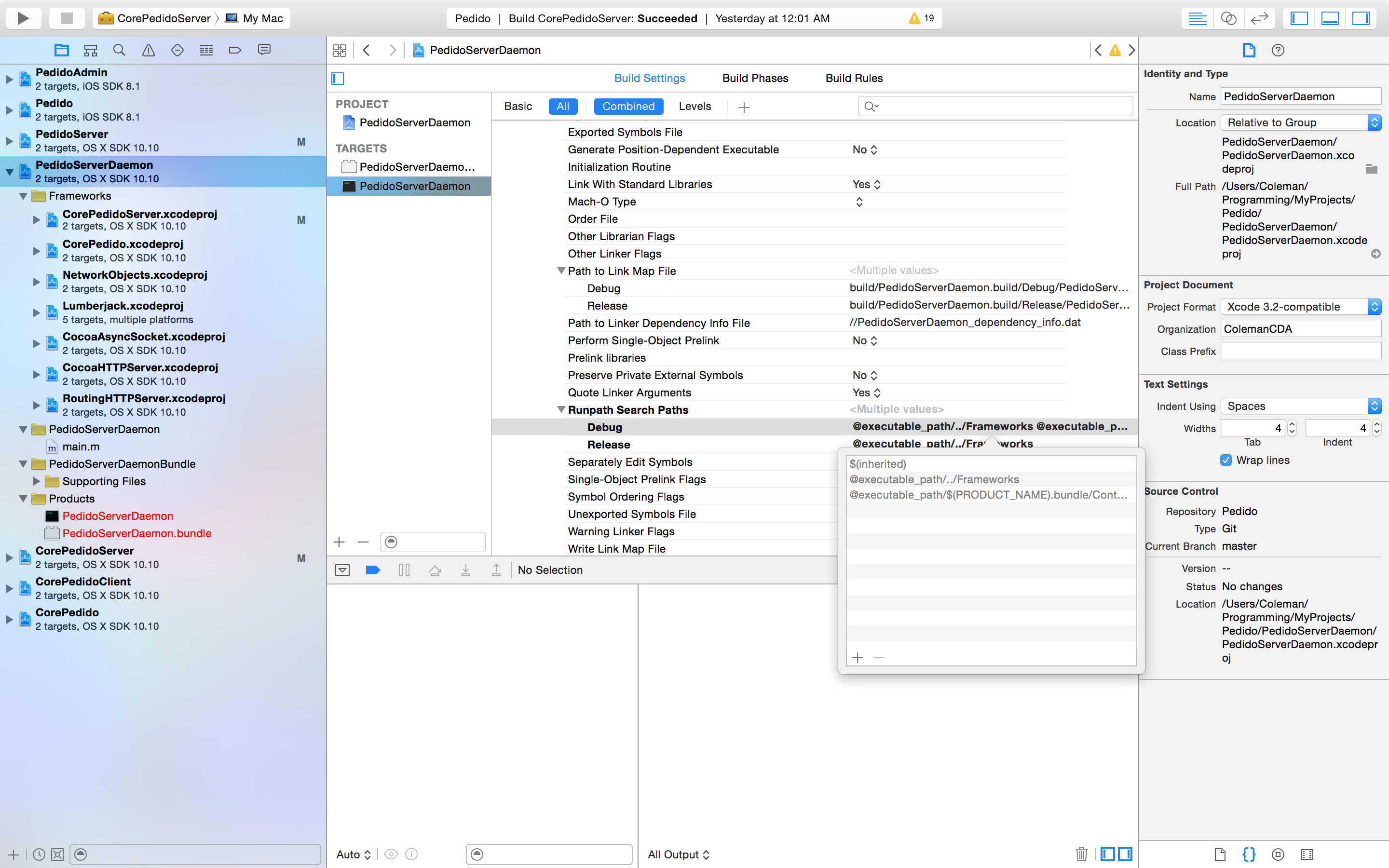The width and height of the screenshot is (1389, 868).
Task: Open the Issue navigator warning icon
Action: coord(149,51)
